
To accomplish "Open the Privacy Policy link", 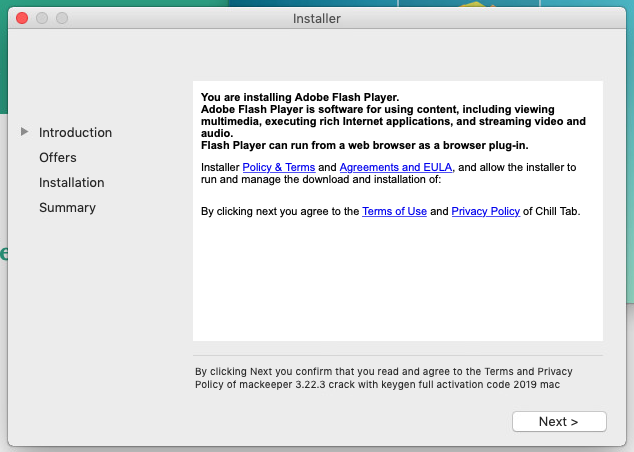I will coord(486,211).
